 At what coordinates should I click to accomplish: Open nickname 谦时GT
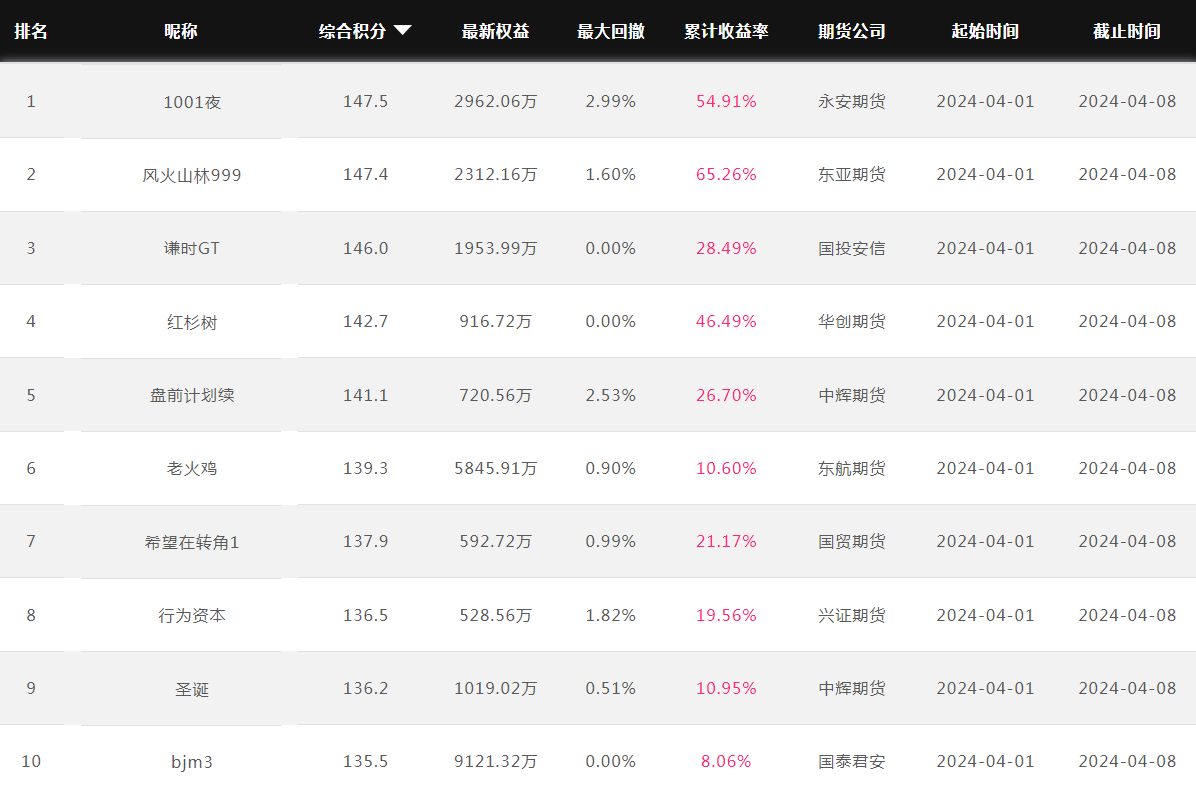coord(192,249)
